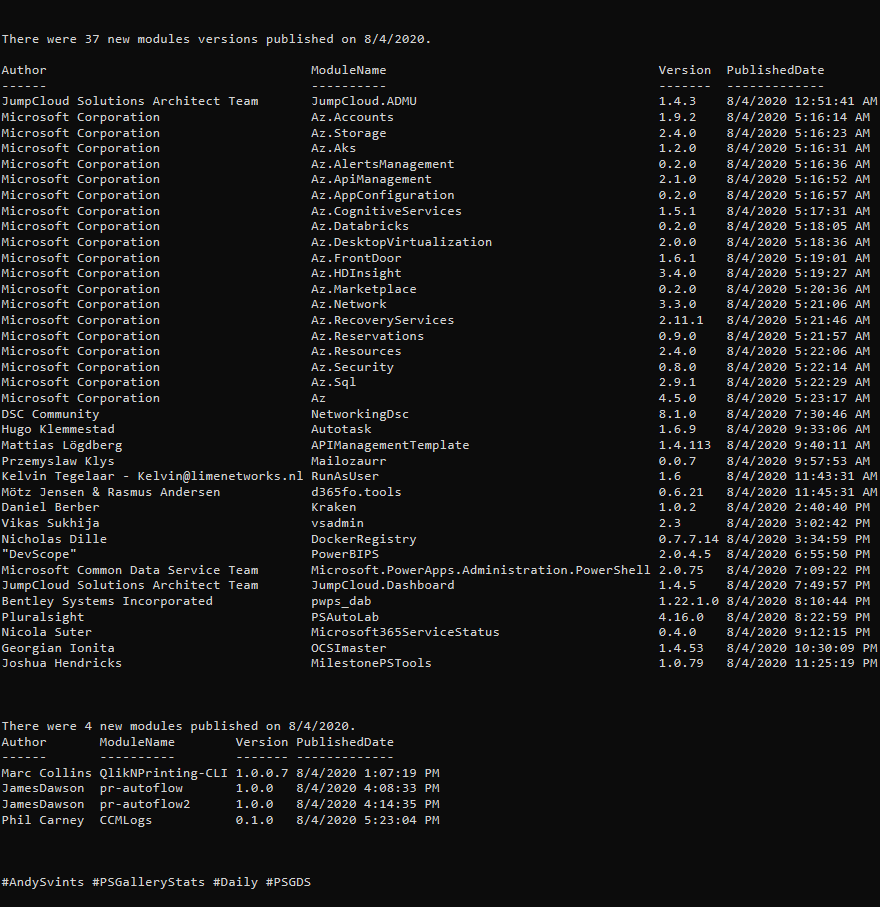Click Az.Security module name
This screenshot has height=907, width=880.
pos(352,367)
